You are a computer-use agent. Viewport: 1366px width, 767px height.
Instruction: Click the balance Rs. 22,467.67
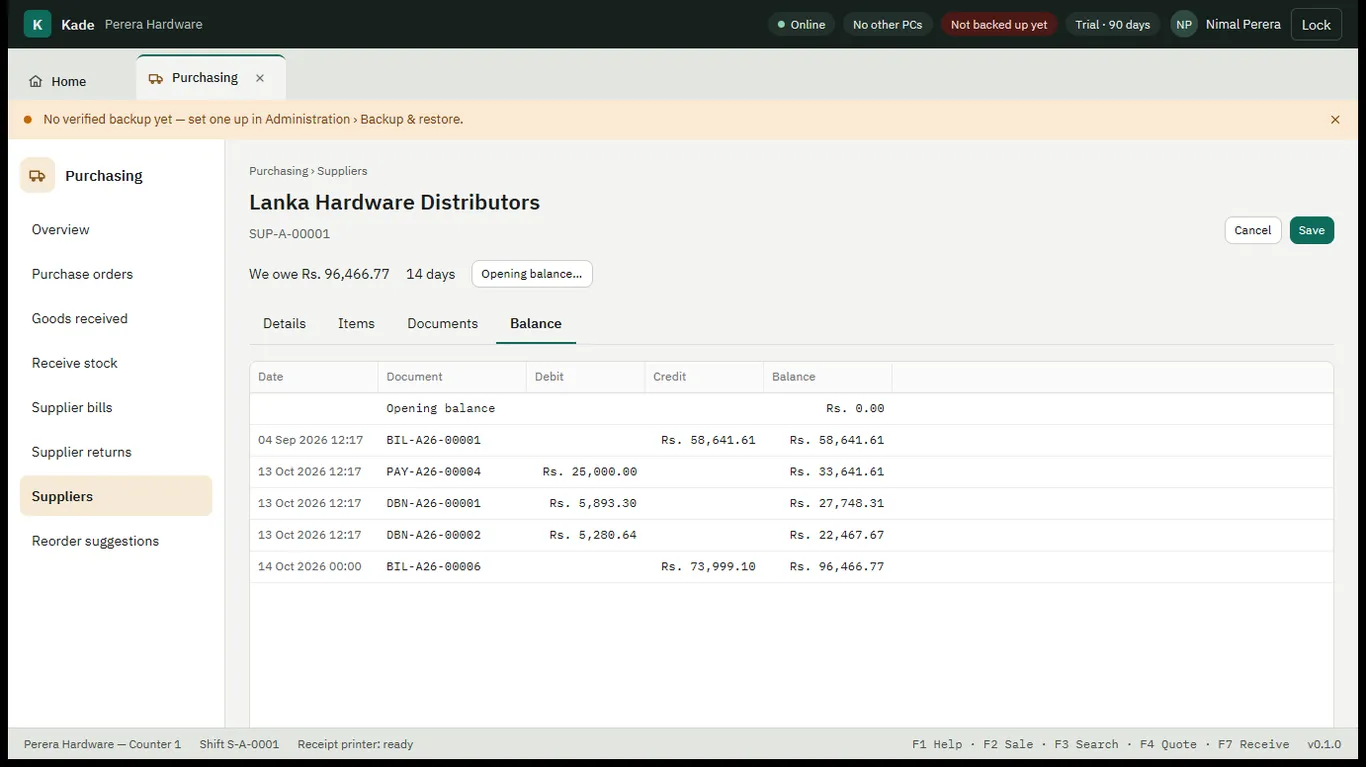[x=837, y=535]
